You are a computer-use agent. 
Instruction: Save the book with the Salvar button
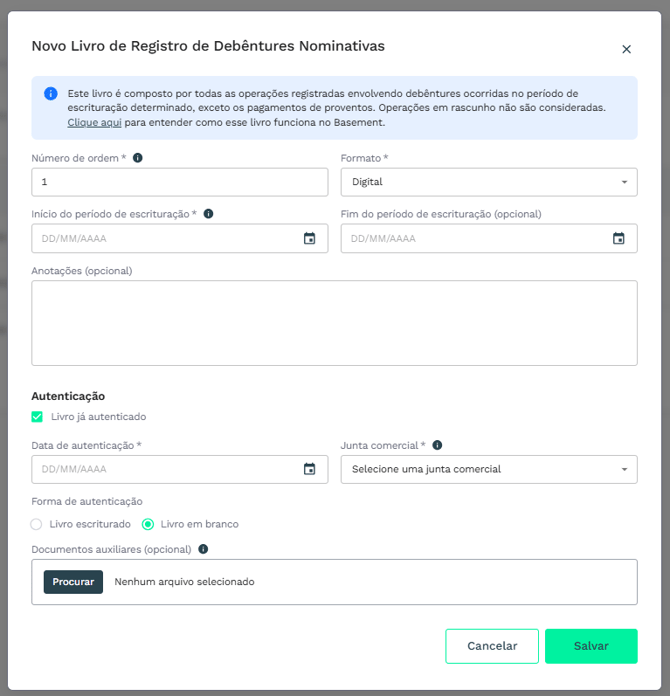(591, 646)
